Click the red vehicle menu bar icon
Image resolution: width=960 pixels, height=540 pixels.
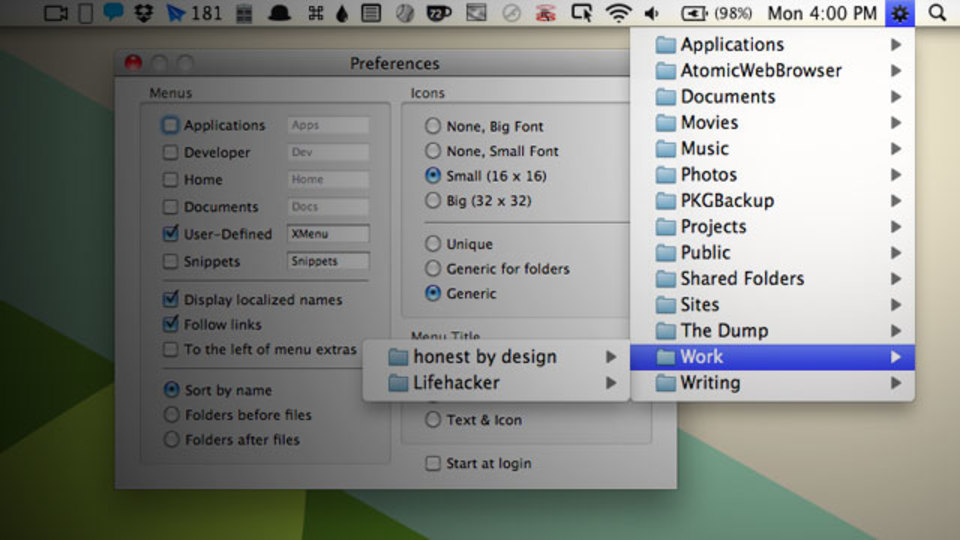[545, 13]
